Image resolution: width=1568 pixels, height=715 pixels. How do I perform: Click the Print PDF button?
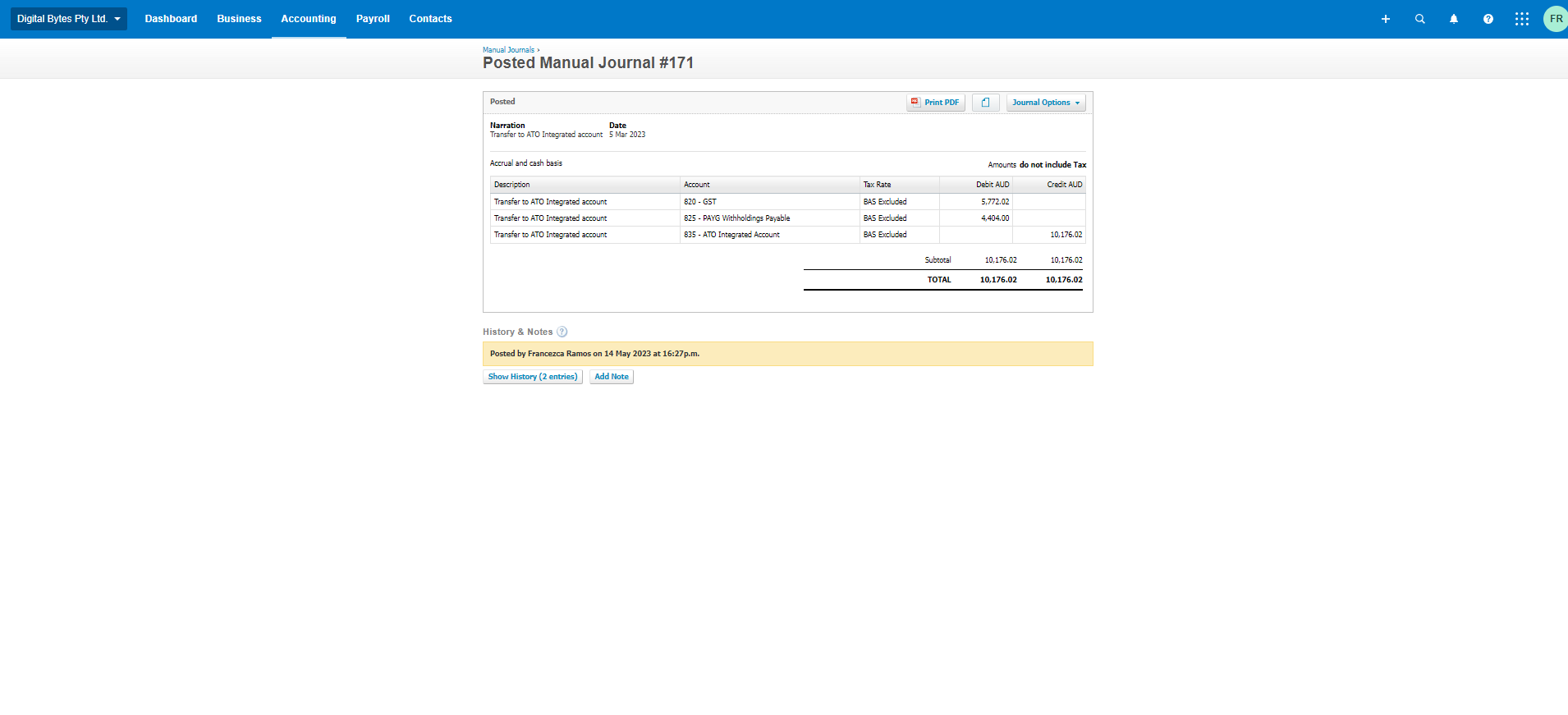[936, 103]
